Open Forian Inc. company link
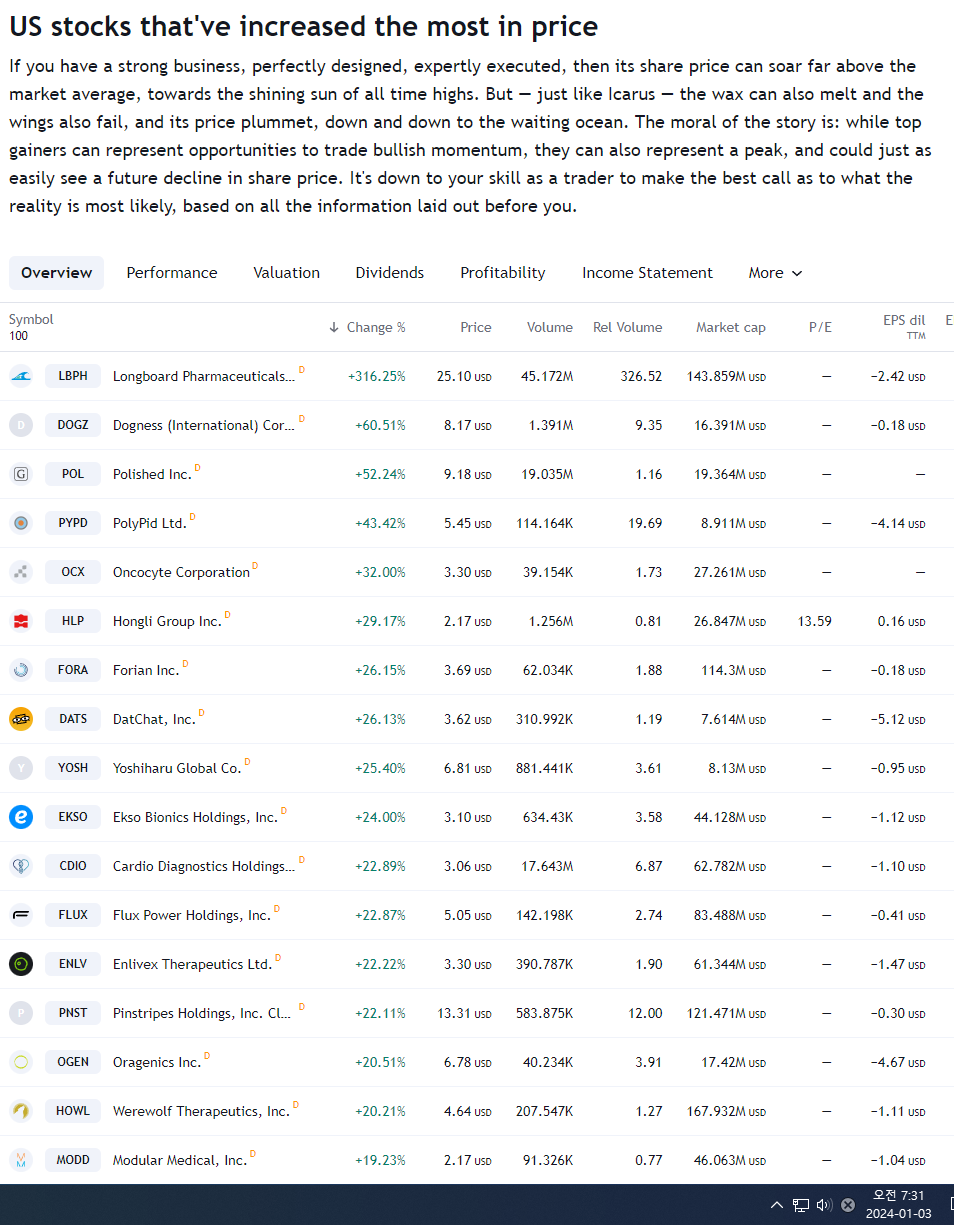The image size is (954, 1225). (x=146, y=671)
